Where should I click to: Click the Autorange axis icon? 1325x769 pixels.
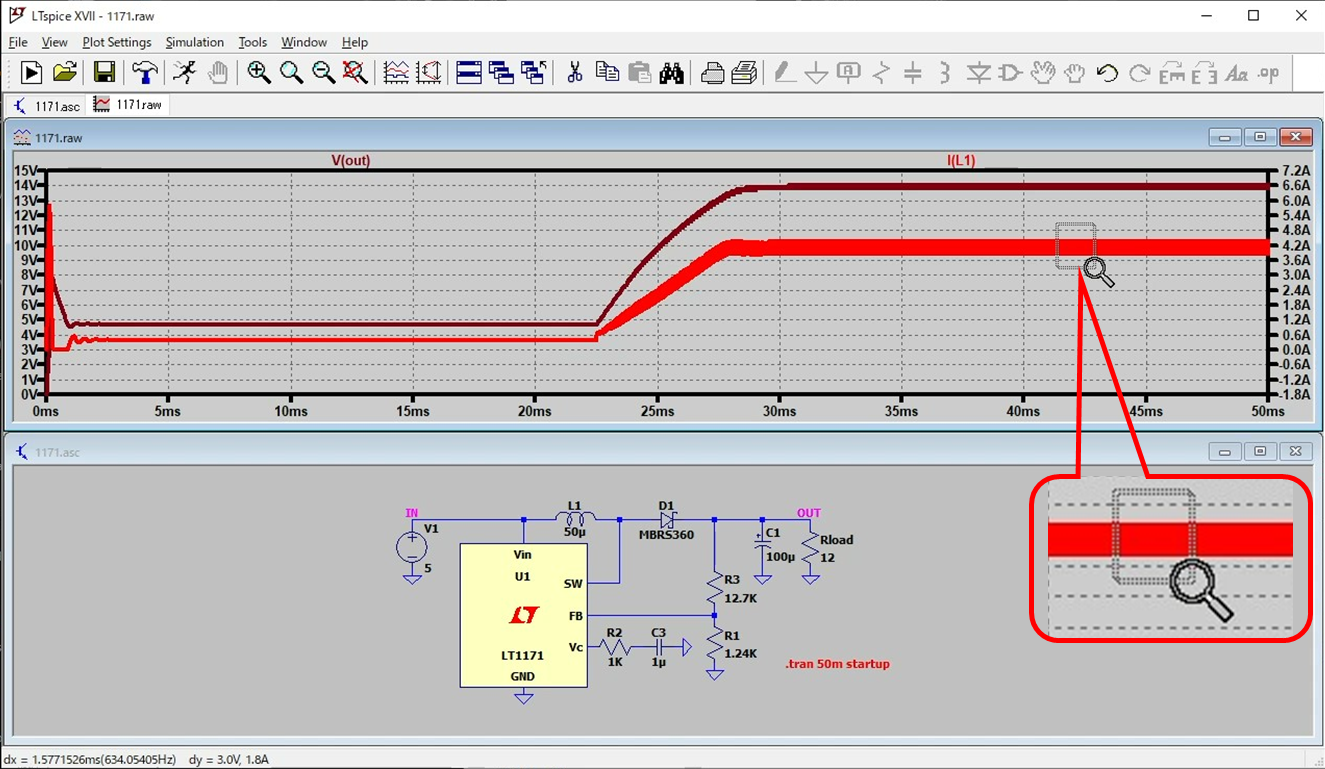coord(429,72)
